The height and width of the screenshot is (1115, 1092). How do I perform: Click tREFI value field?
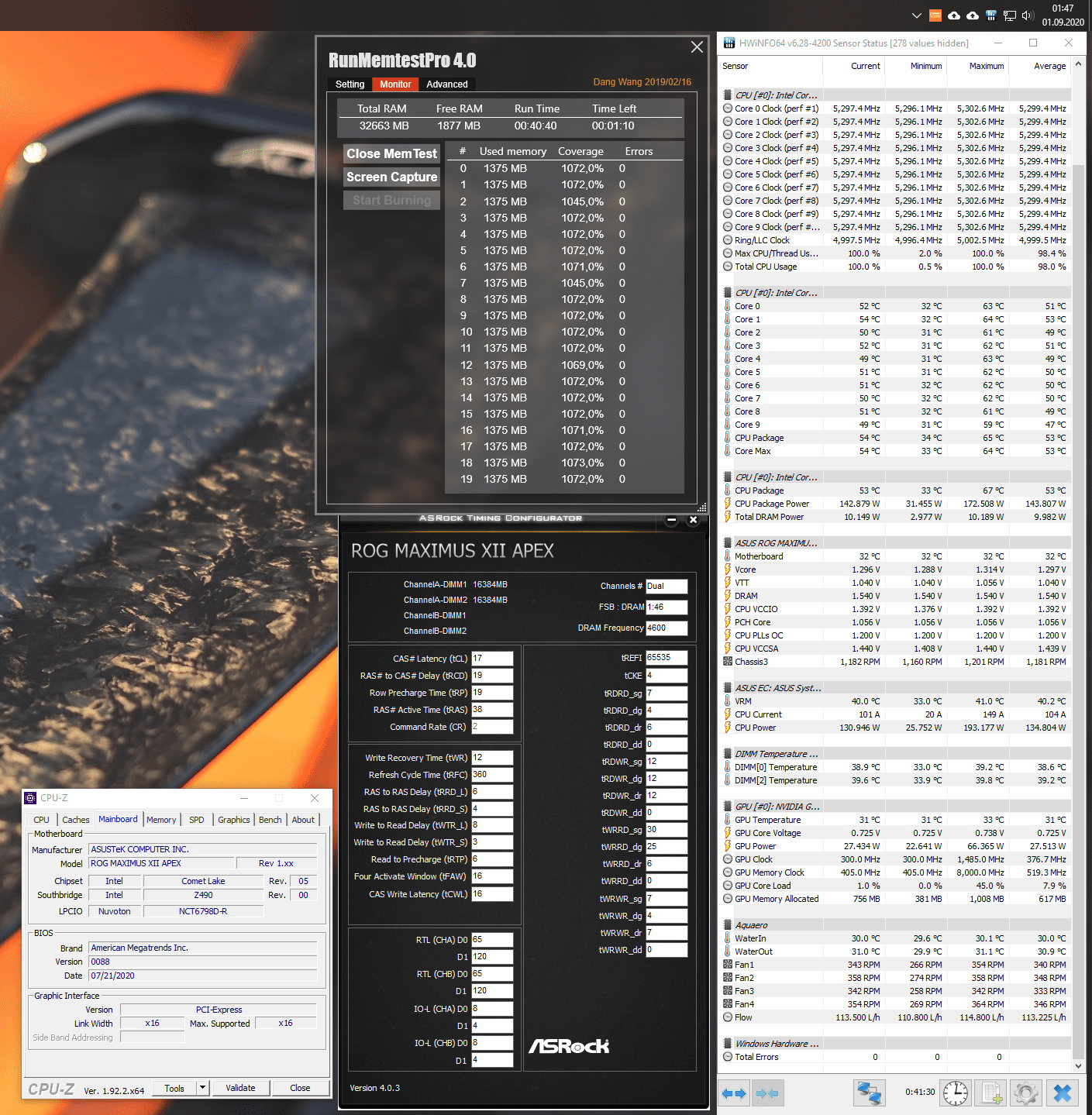667,658
